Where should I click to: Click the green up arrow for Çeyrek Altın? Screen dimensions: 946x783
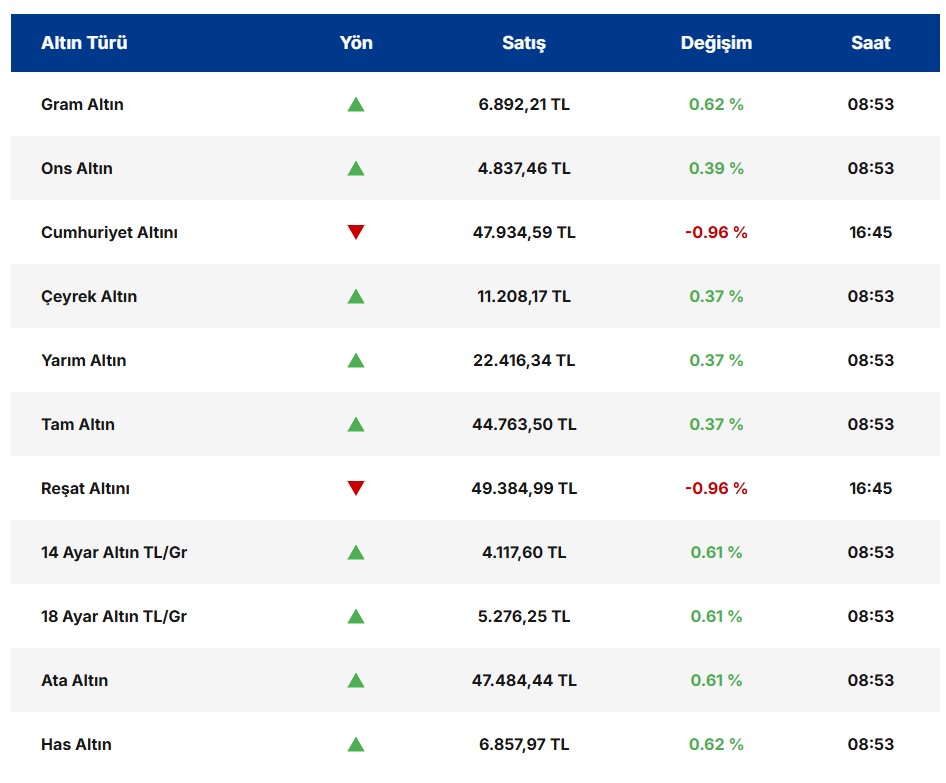tap(356, 296)
